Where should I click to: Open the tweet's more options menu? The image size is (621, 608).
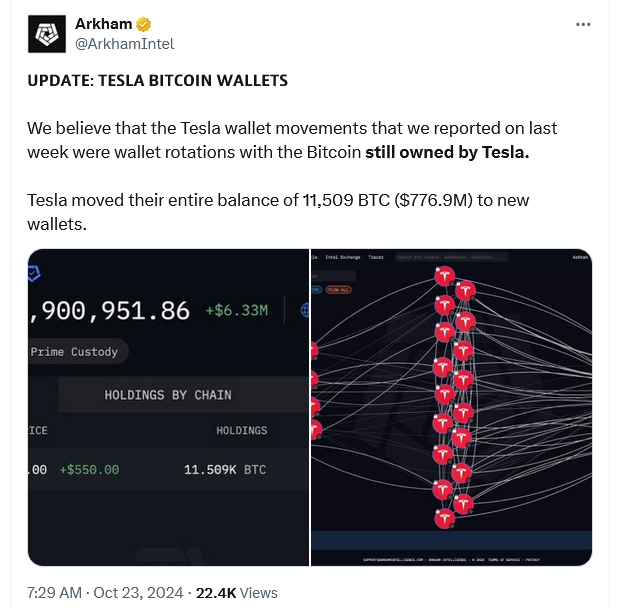[584, 23]
